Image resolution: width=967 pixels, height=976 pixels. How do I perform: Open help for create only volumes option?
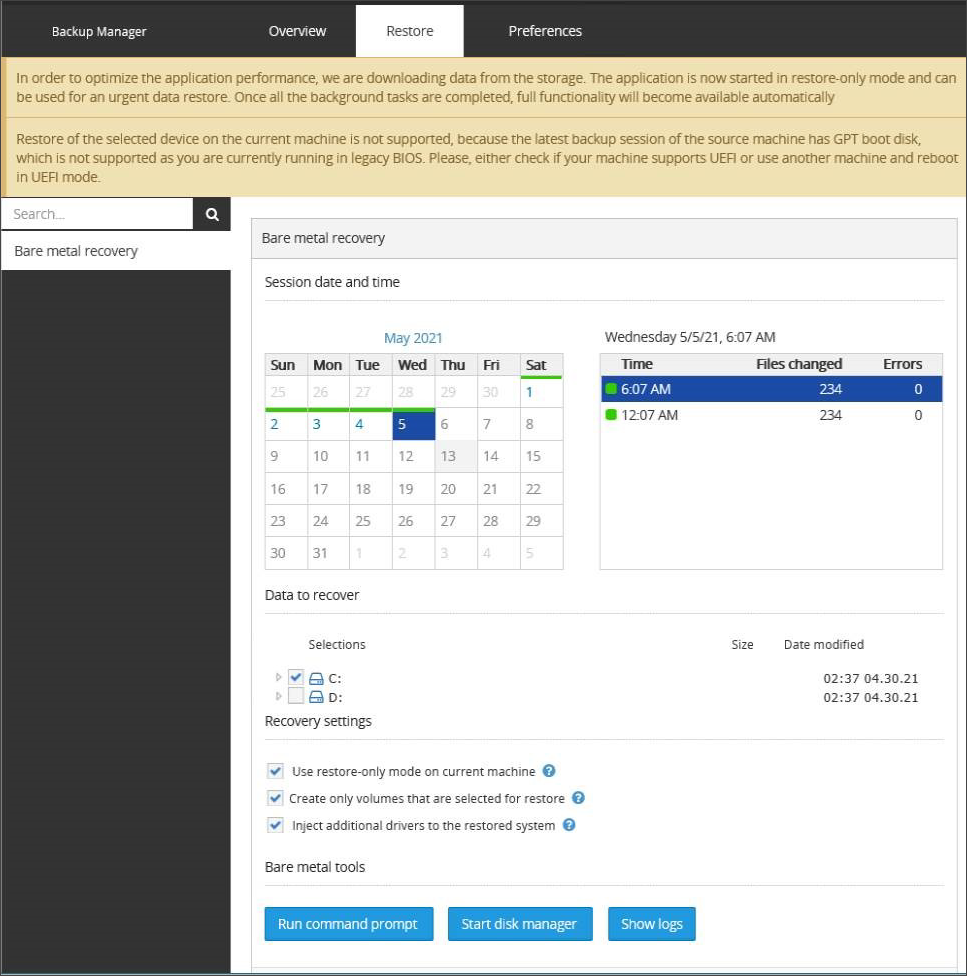click(577, 798)
